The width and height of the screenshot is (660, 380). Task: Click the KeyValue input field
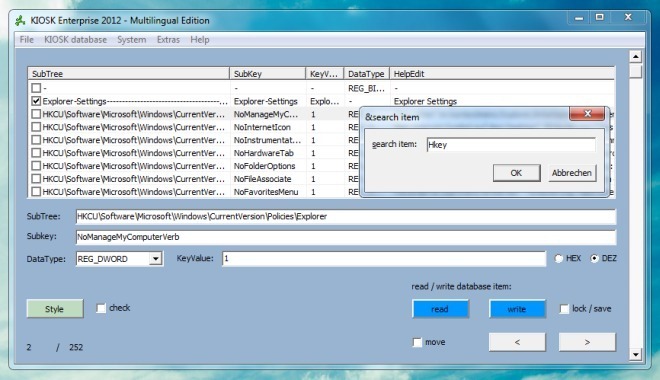tap(384, 258)
